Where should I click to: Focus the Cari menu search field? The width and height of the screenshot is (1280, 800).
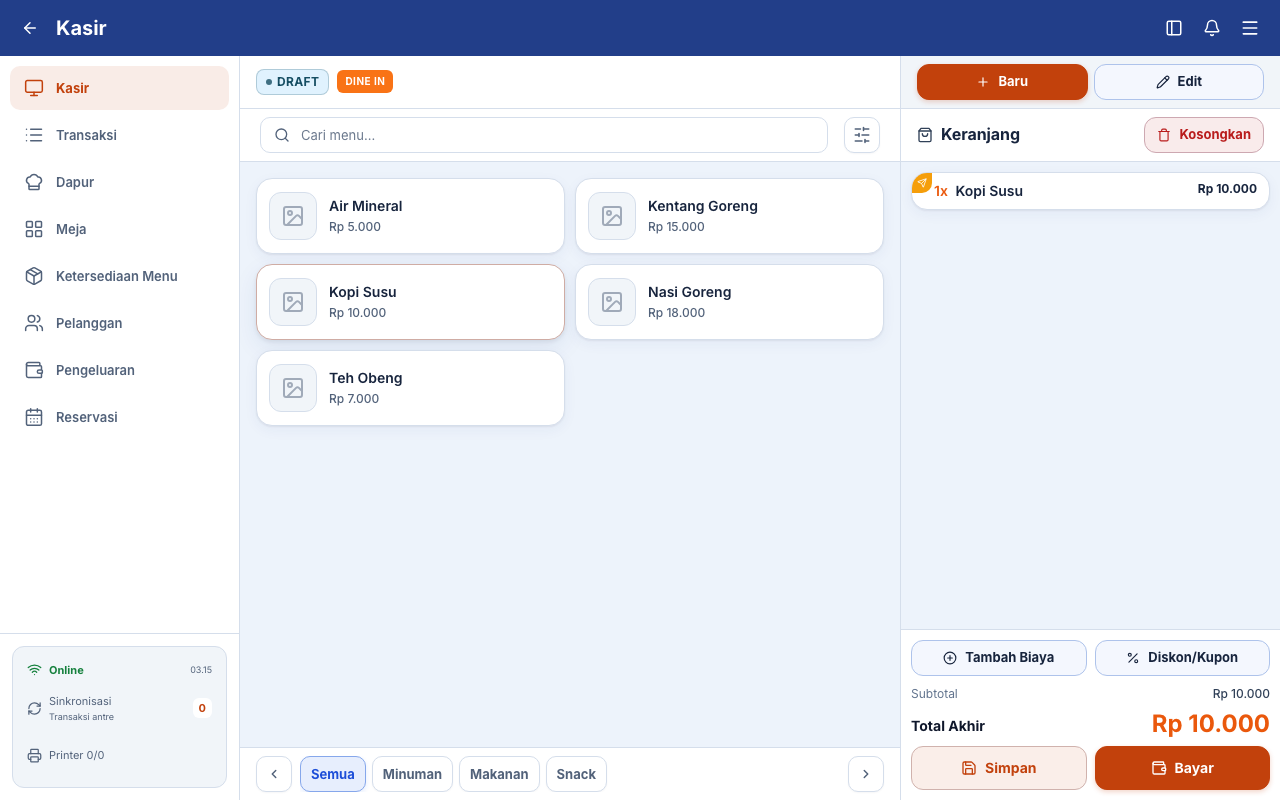coord(544,135)
